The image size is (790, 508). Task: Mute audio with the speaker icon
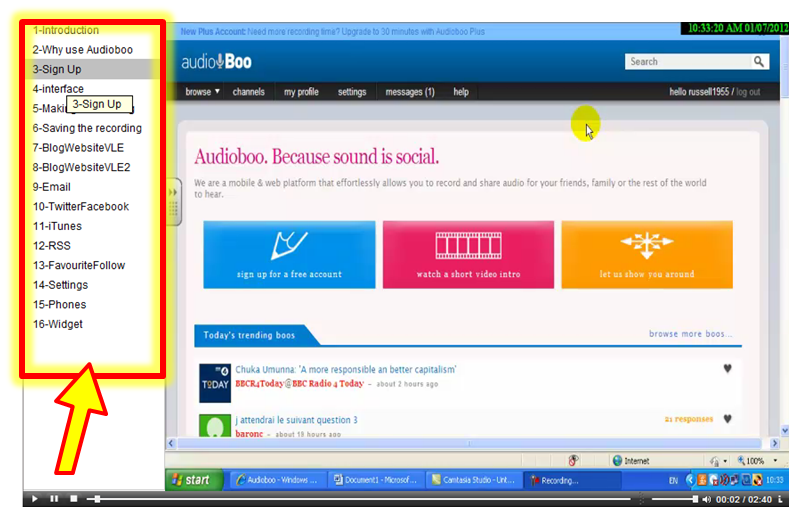tap(707, 499)
